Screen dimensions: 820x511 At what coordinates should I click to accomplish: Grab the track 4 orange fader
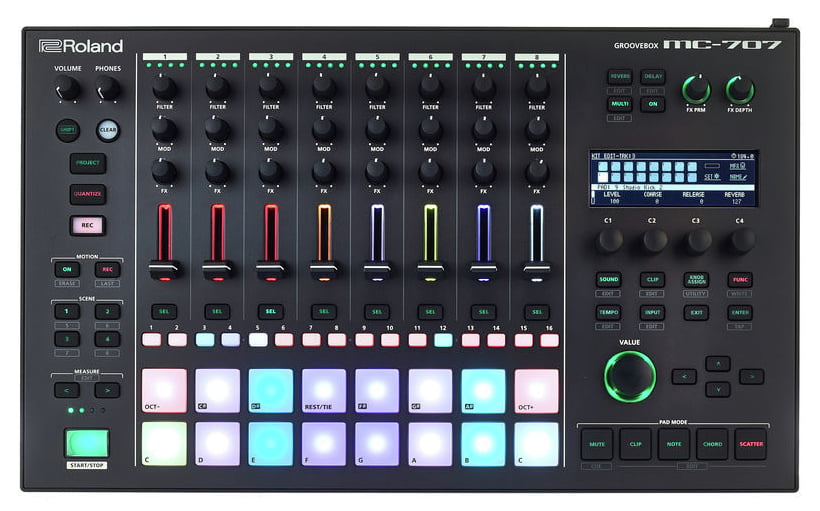[x=323, y=268]
